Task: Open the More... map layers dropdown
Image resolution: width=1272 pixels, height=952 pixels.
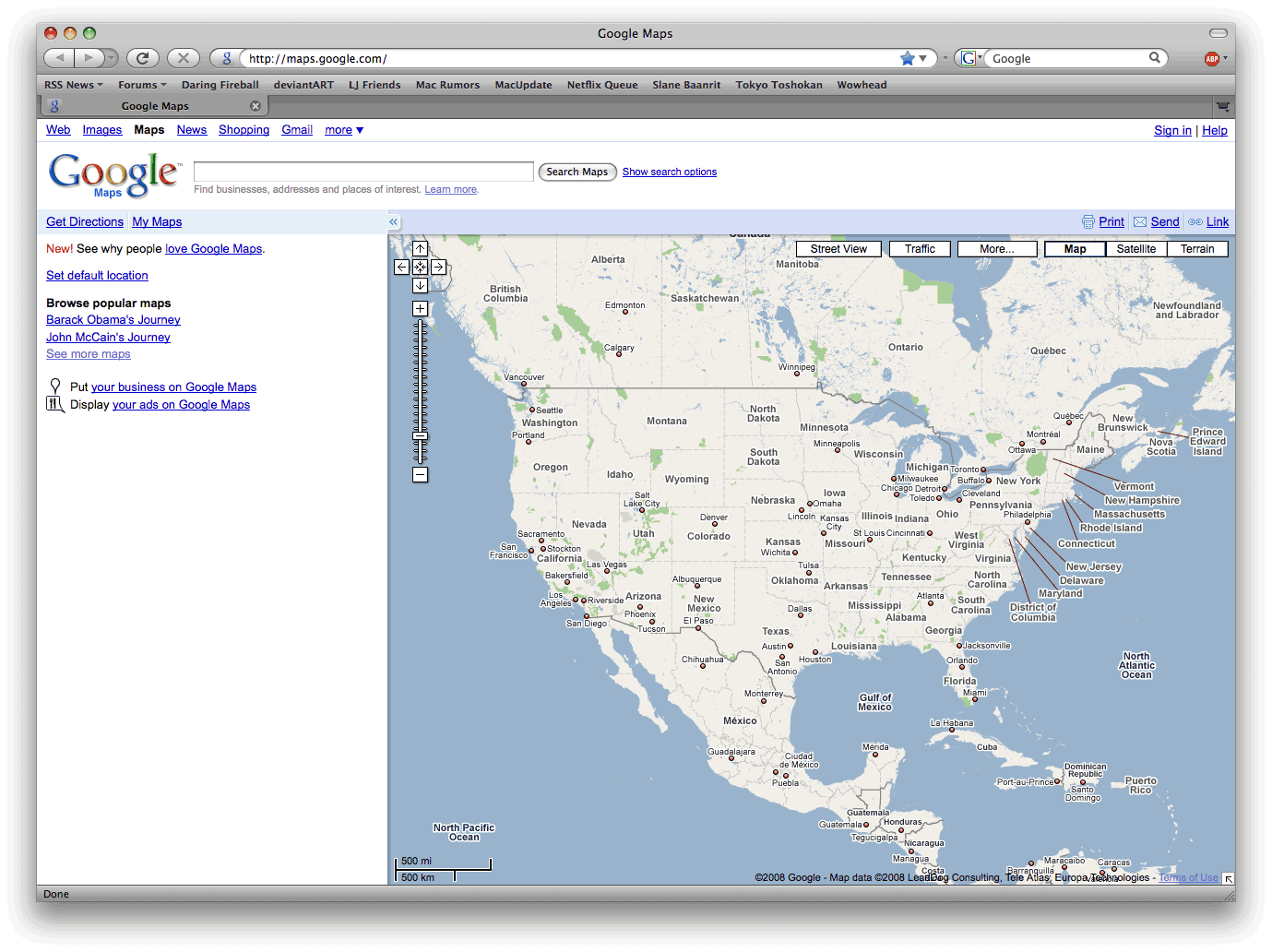Action: (997, 249)
